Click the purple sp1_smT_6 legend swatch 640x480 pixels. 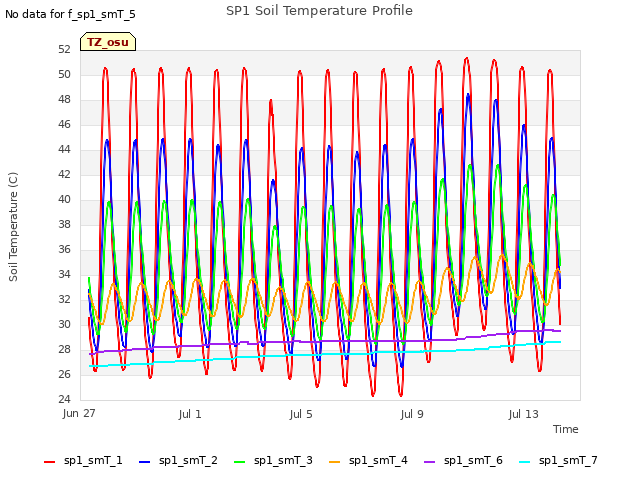429,462
